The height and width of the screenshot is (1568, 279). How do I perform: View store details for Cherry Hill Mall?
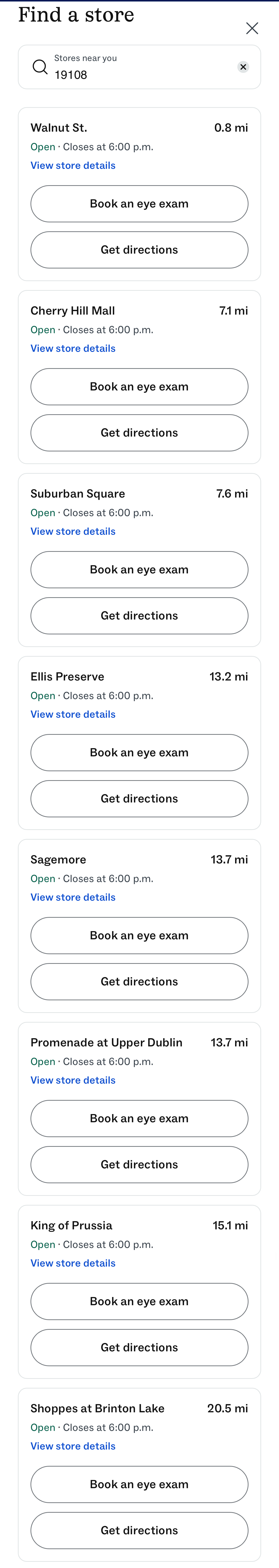(x=72, y=348)
